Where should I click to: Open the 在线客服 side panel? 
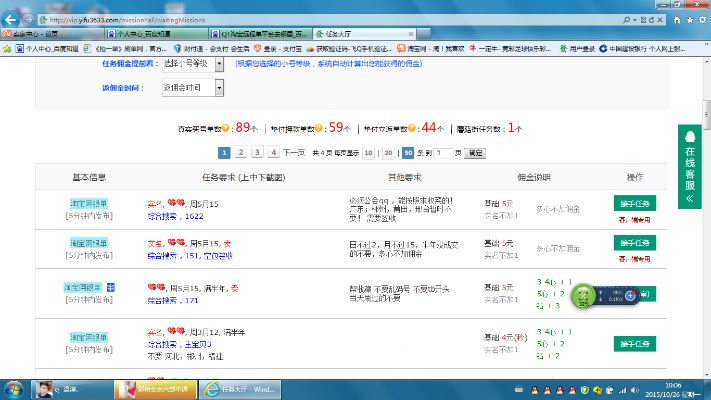[x=689, y=166]
